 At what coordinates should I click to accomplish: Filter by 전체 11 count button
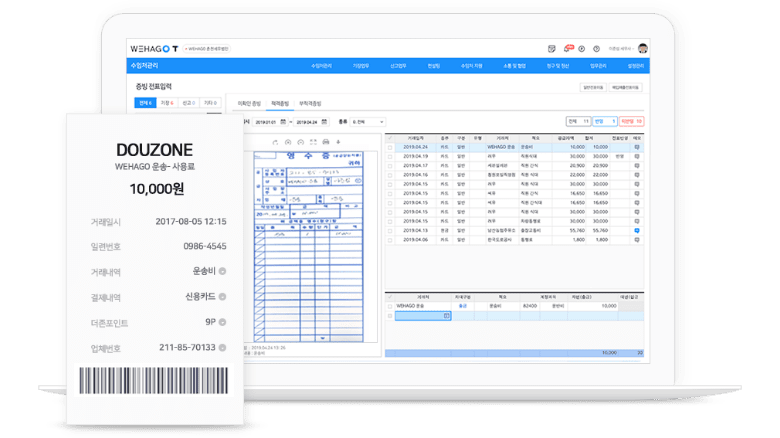[578, 121]
